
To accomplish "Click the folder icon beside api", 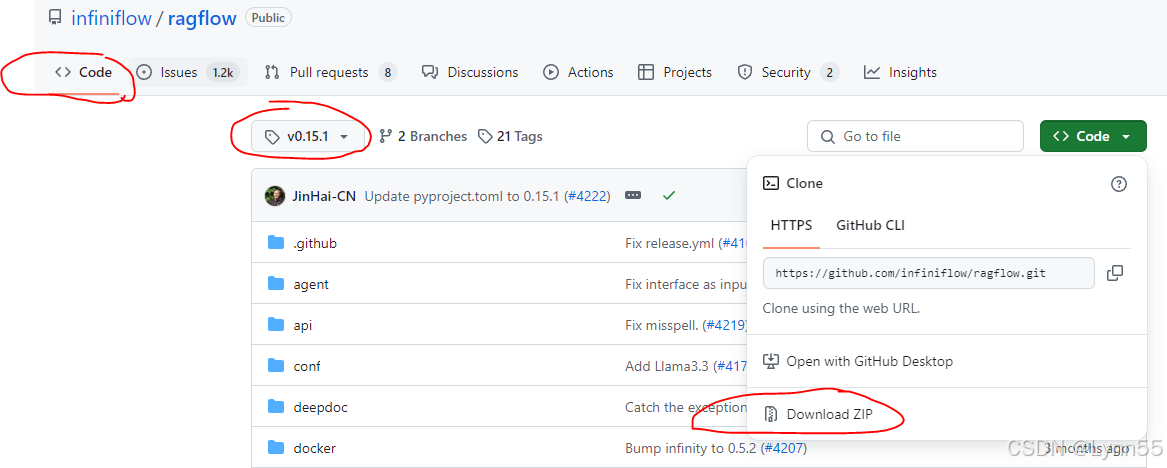I will [276, 324].
